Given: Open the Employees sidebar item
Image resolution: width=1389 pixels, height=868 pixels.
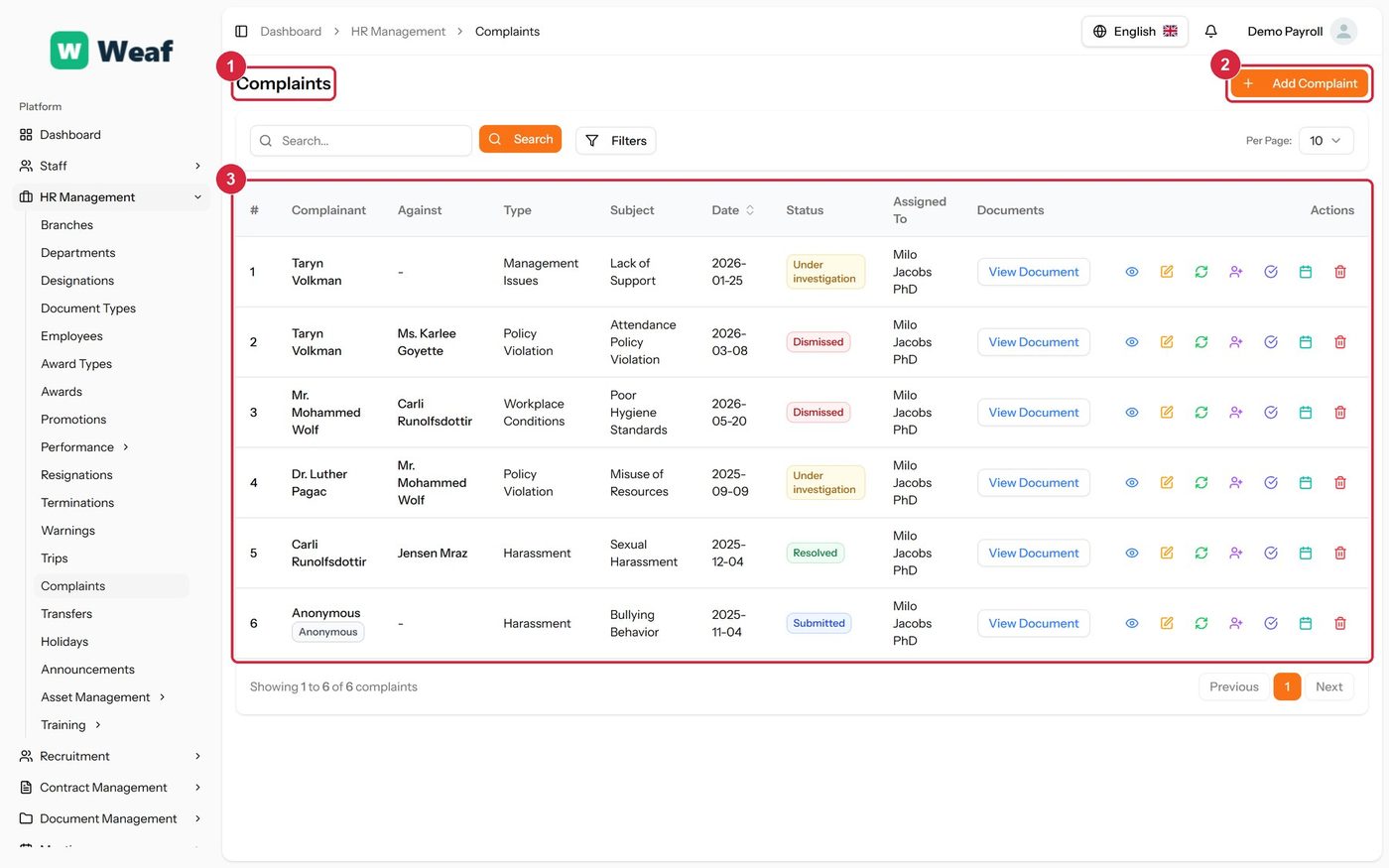Looking at the screenshot, I should [71, 336].
